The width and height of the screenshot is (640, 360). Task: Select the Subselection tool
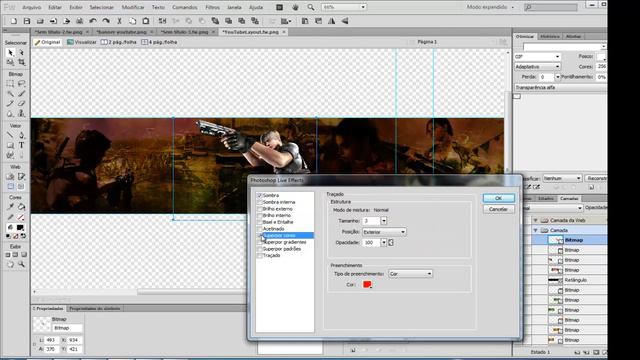click(x=21, y=53)
